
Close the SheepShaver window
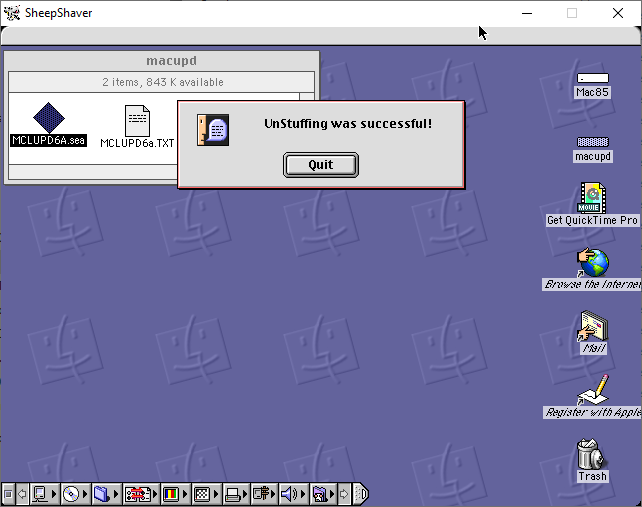click(618, 13)
